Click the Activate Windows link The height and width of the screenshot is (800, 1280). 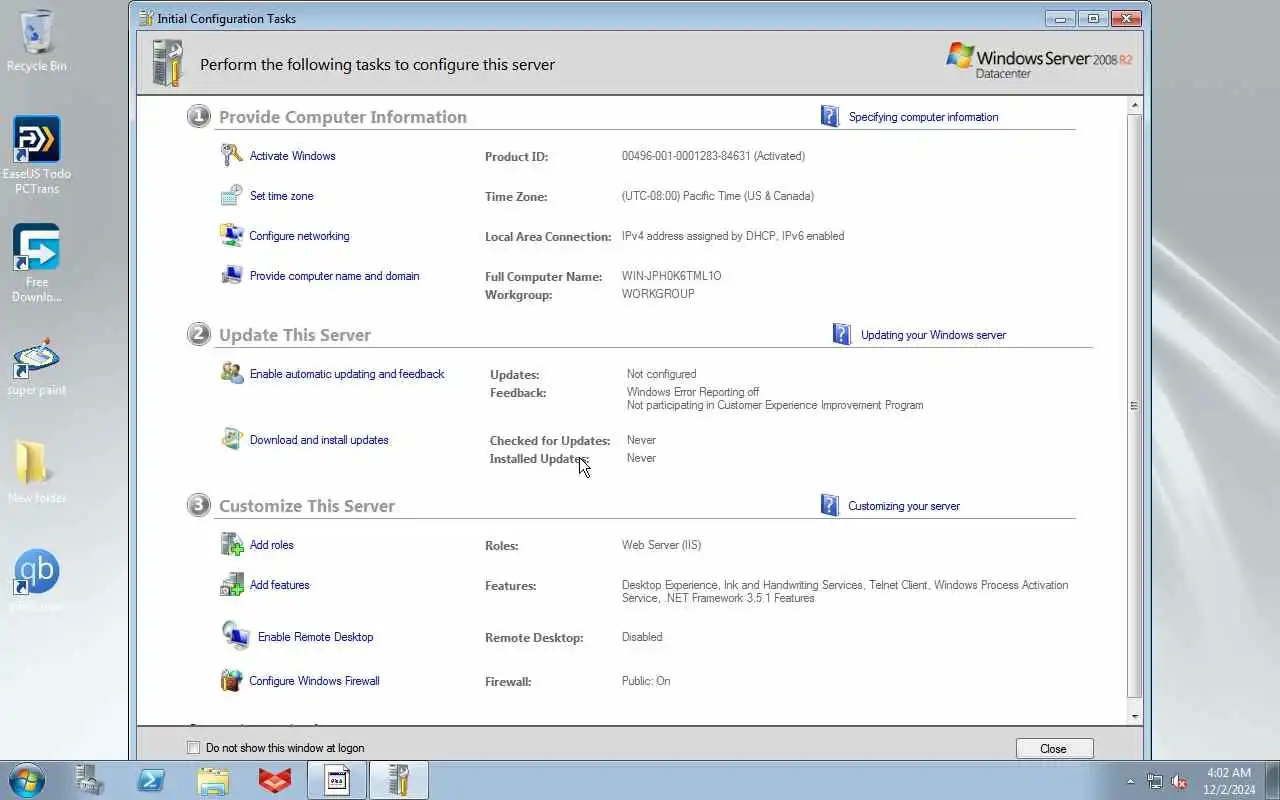292,156
